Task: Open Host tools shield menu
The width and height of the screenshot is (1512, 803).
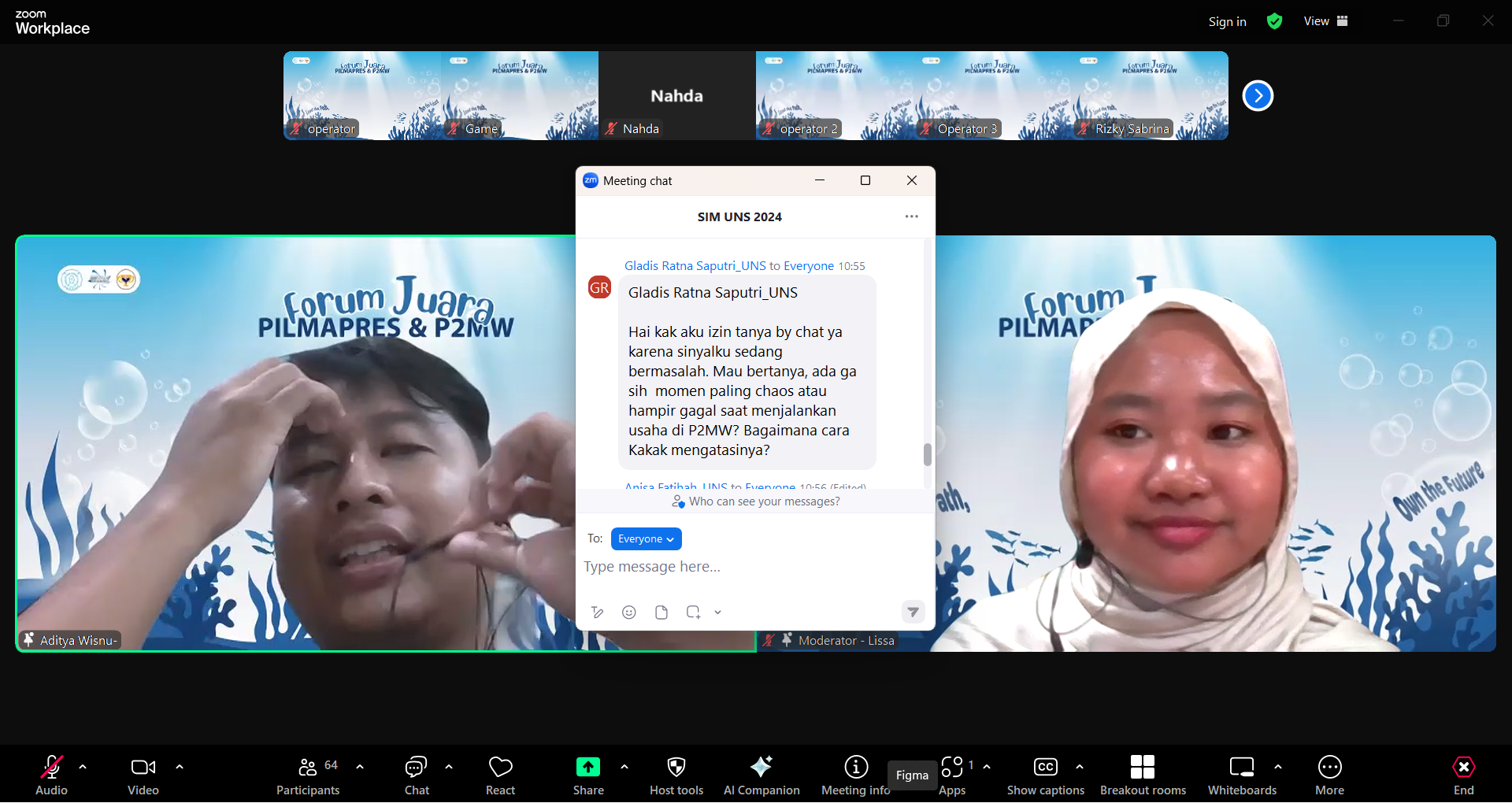Action: (676, 775)
